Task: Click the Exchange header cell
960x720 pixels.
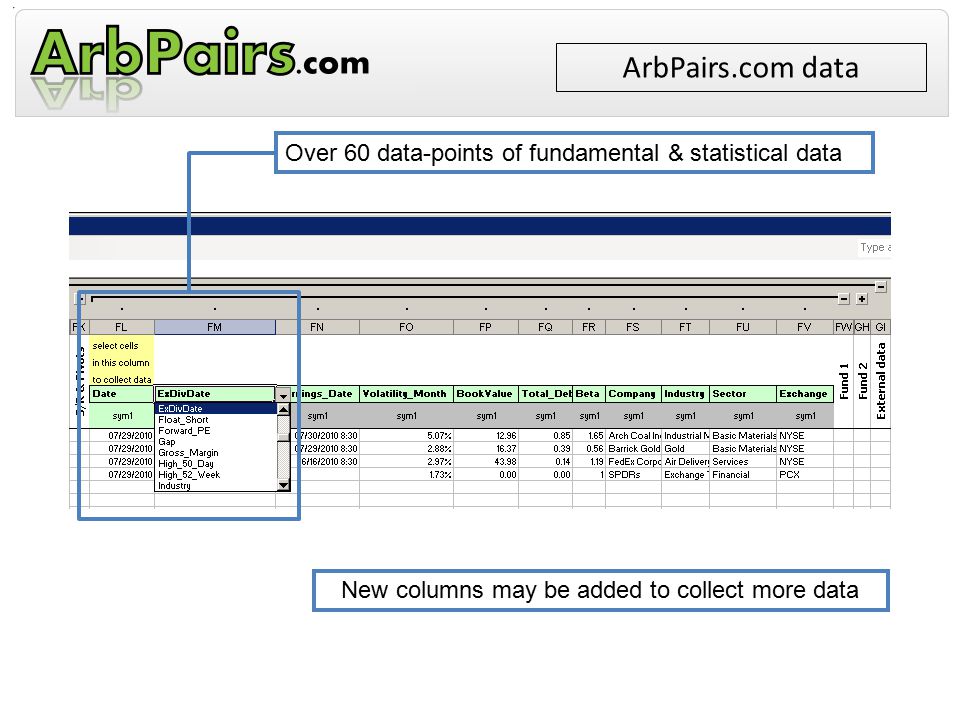Action: [x=804, y=394]
